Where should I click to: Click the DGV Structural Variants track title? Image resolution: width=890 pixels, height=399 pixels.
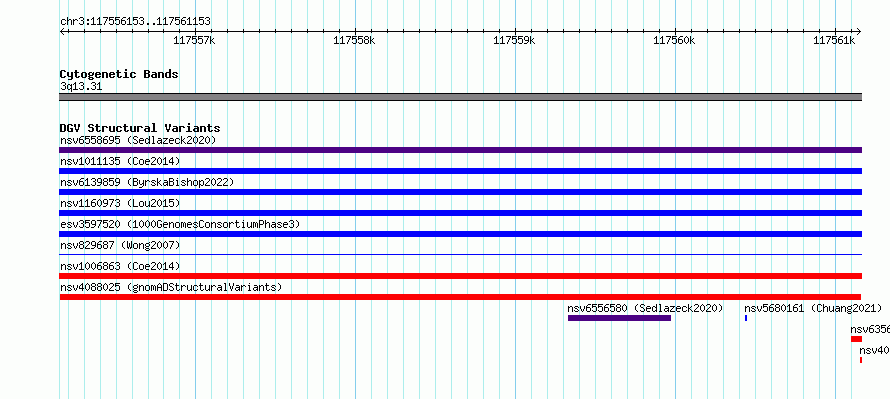[140, 128]
